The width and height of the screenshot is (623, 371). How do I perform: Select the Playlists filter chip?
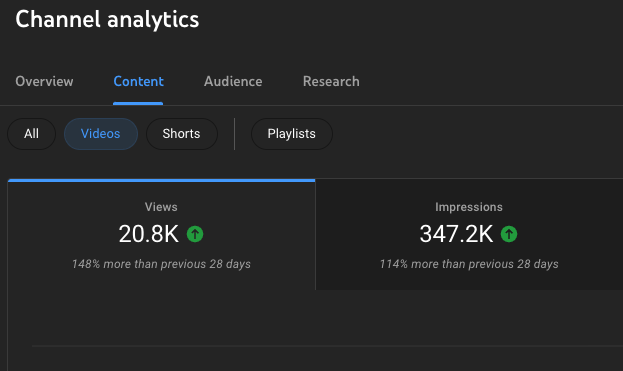292,134
